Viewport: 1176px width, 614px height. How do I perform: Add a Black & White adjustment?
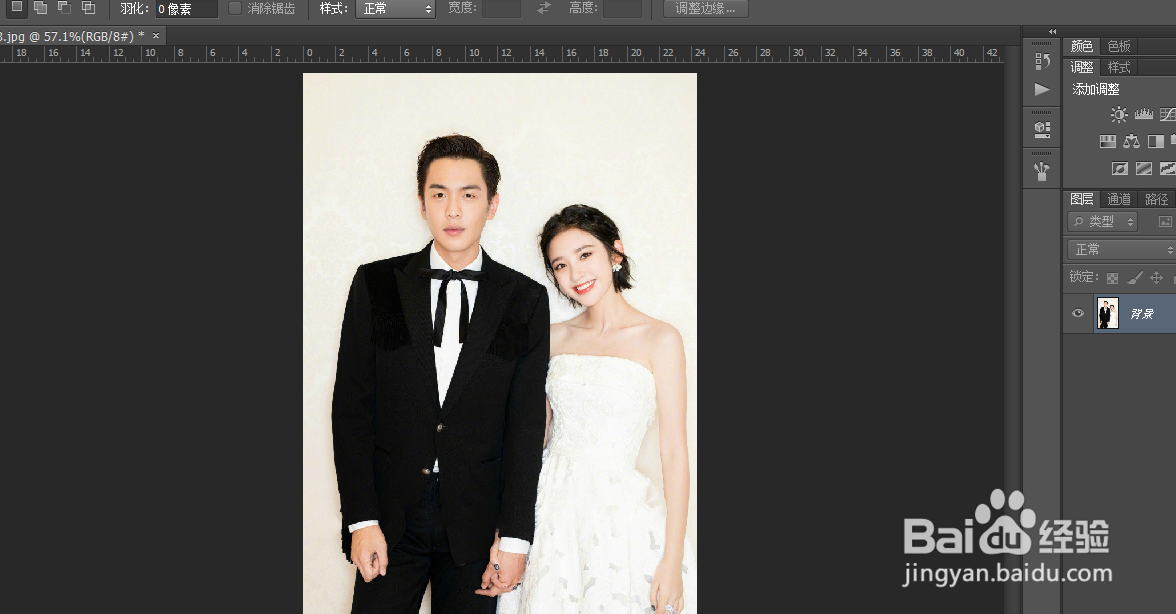coord(1156,141)
